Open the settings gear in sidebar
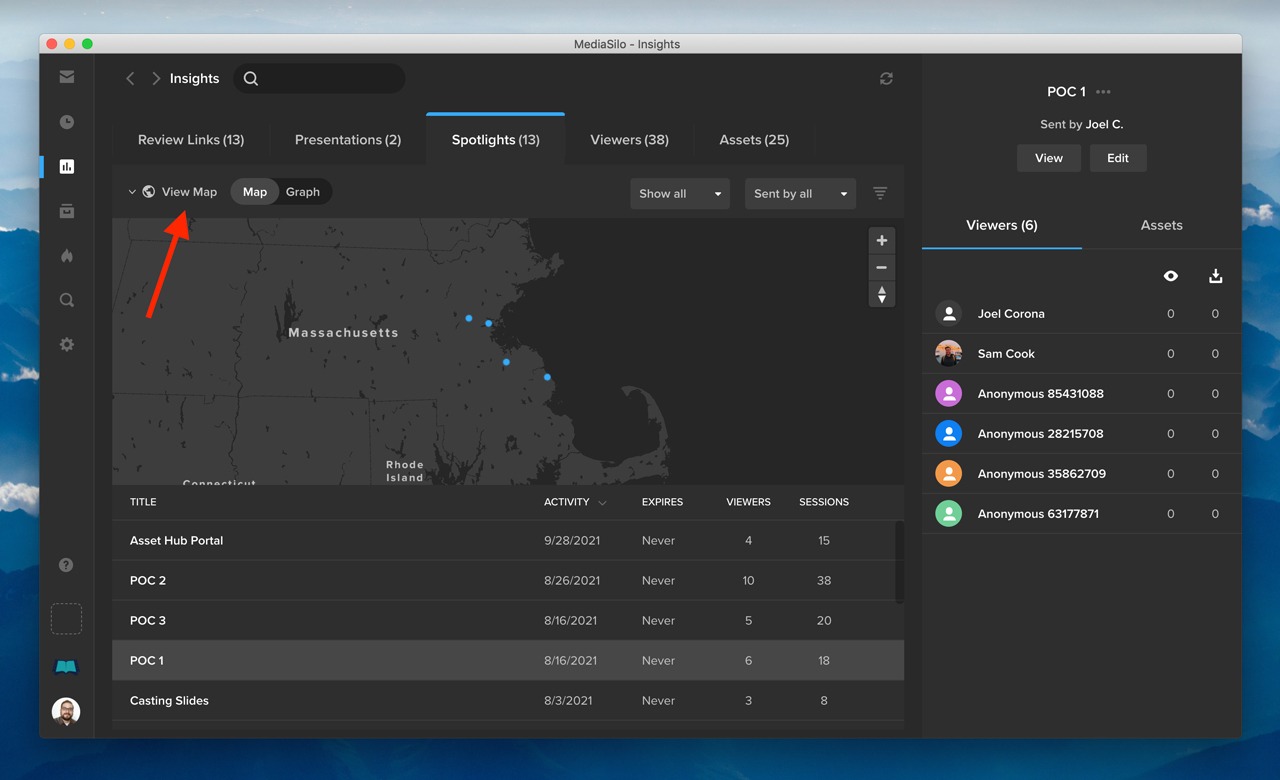Viewport: 1280px width, 780px height. tap(67, 344)
